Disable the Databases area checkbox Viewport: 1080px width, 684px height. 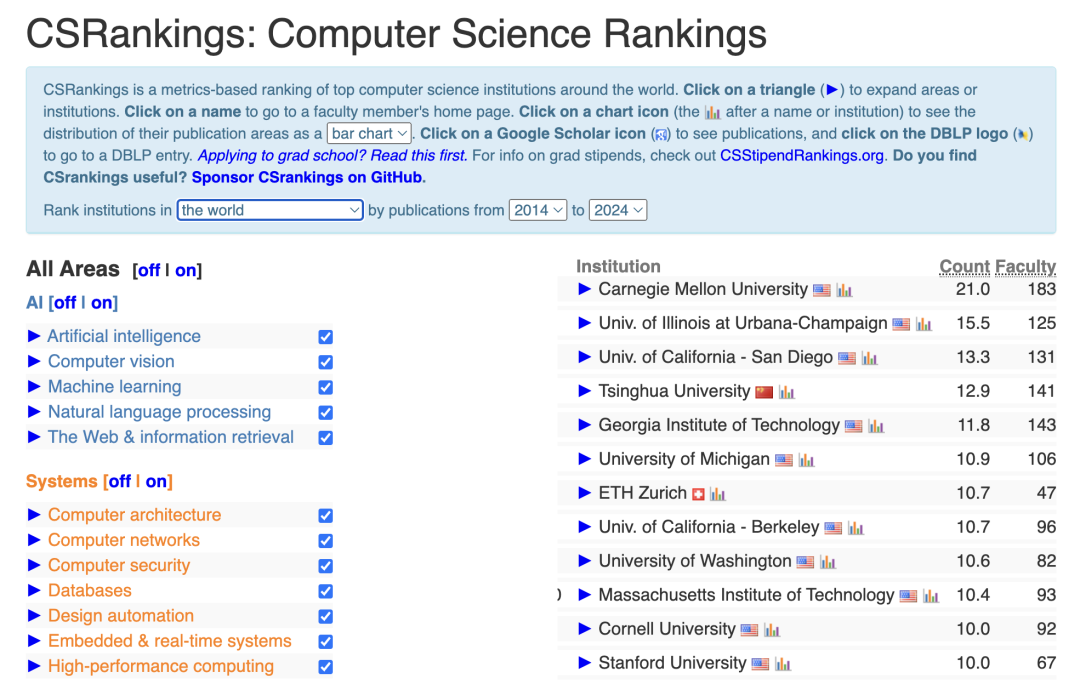(x=326, y=592)
